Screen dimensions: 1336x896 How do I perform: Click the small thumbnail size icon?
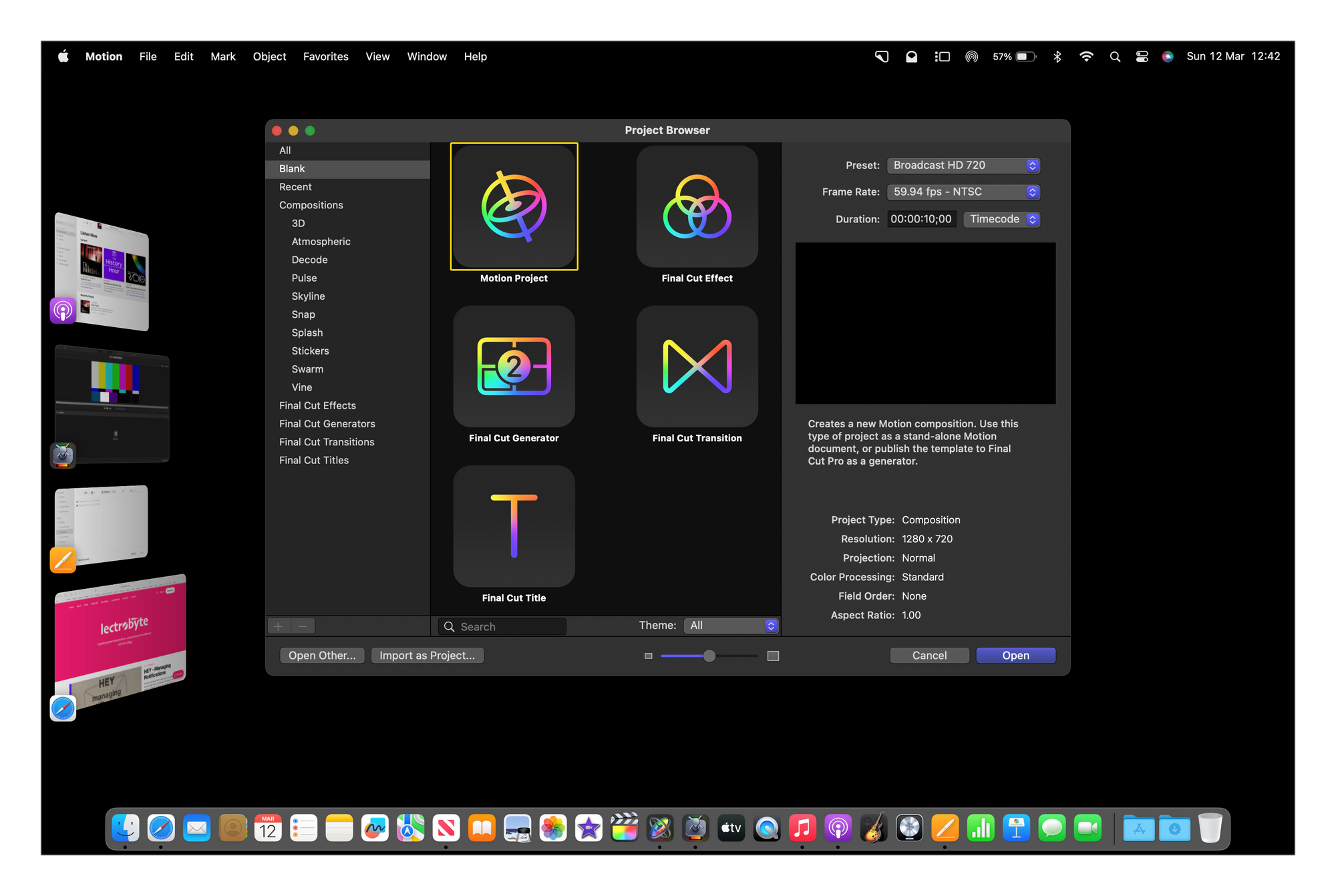click(648, 656)
